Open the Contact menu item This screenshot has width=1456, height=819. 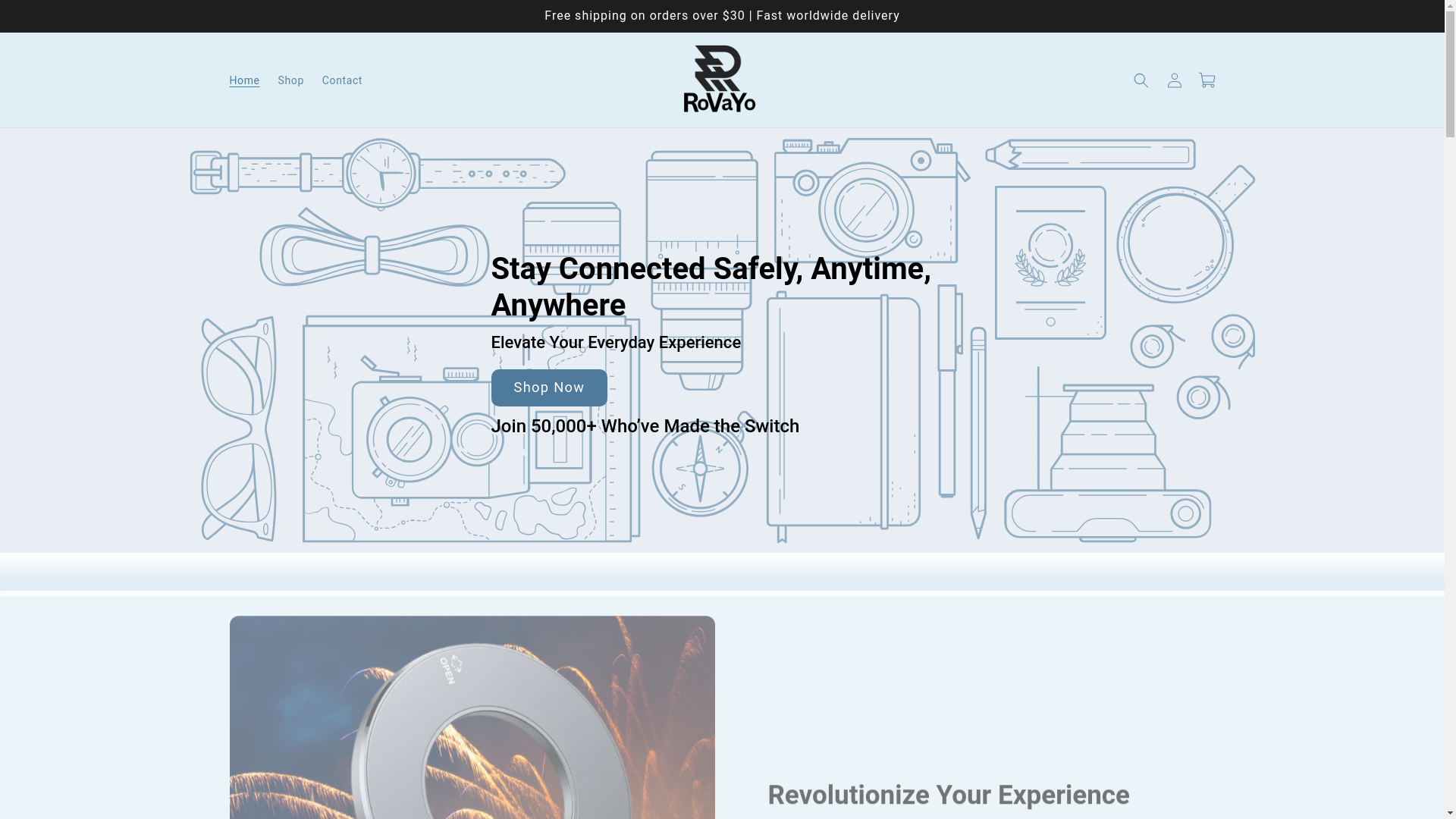[x=342, y=80]
